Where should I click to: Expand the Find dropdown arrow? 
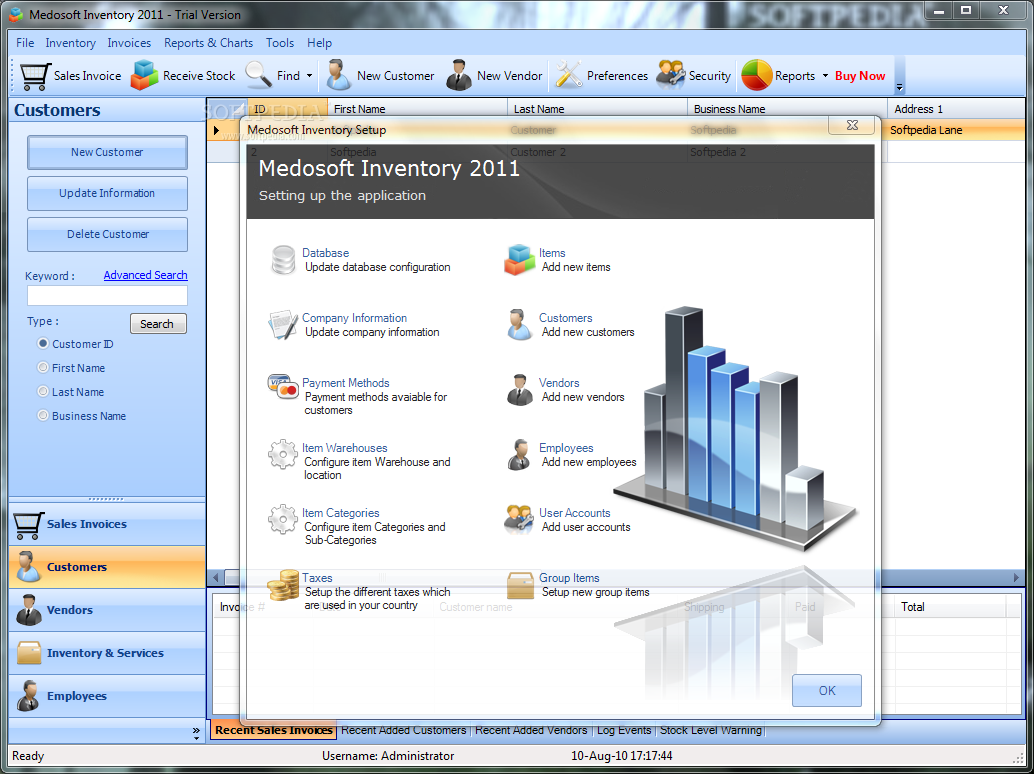pyautogui.click(x=309, y=76)
